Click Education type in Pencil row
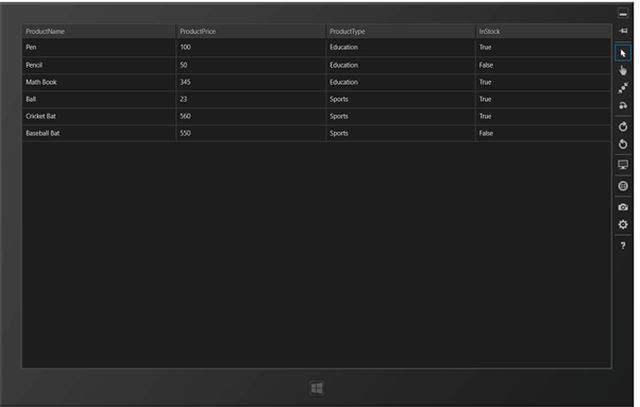The height and width of the screenshot is (407, 640). [400, 65]
